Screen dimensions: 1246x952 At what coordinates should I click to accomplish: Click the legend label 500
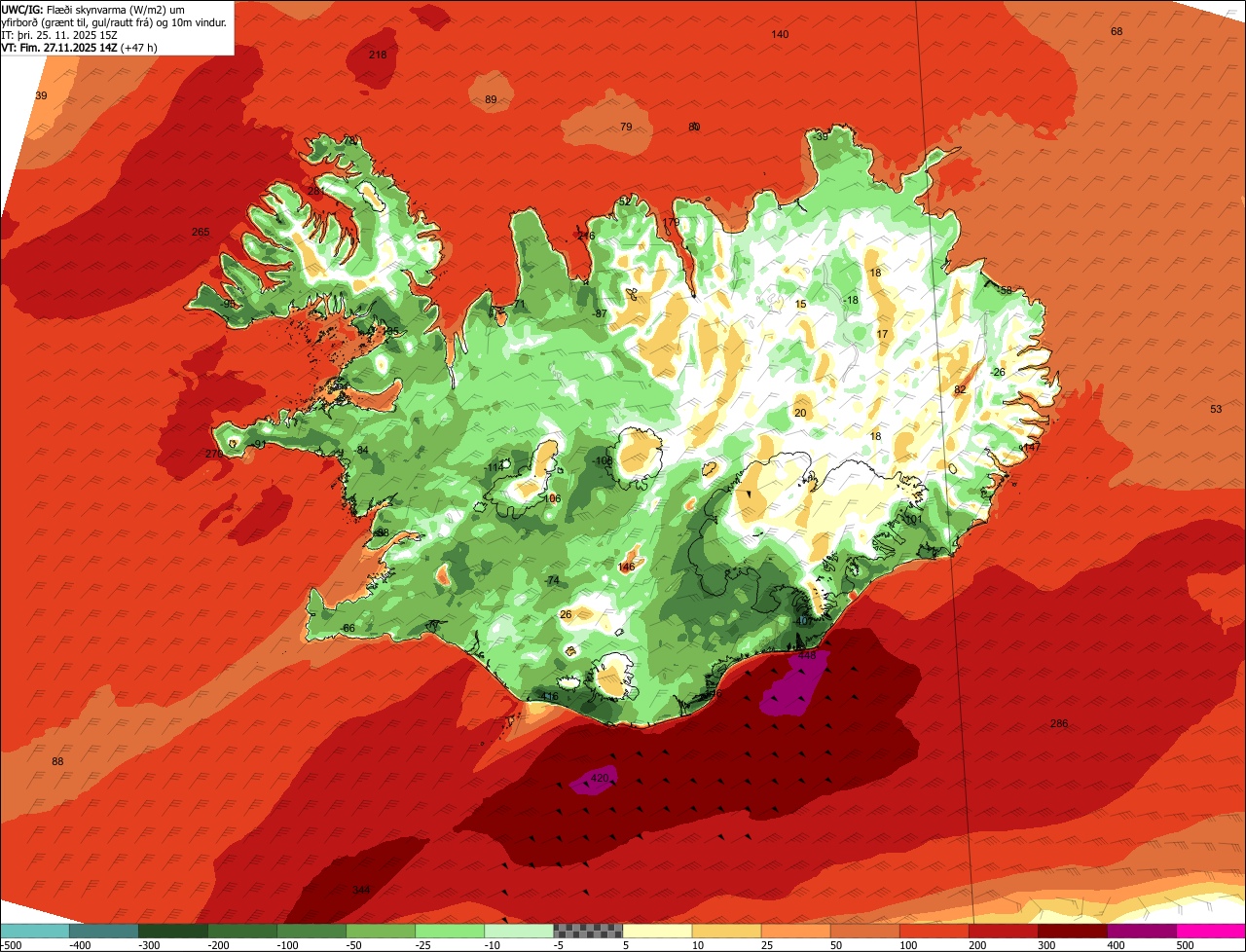[x=1185, y=945]
